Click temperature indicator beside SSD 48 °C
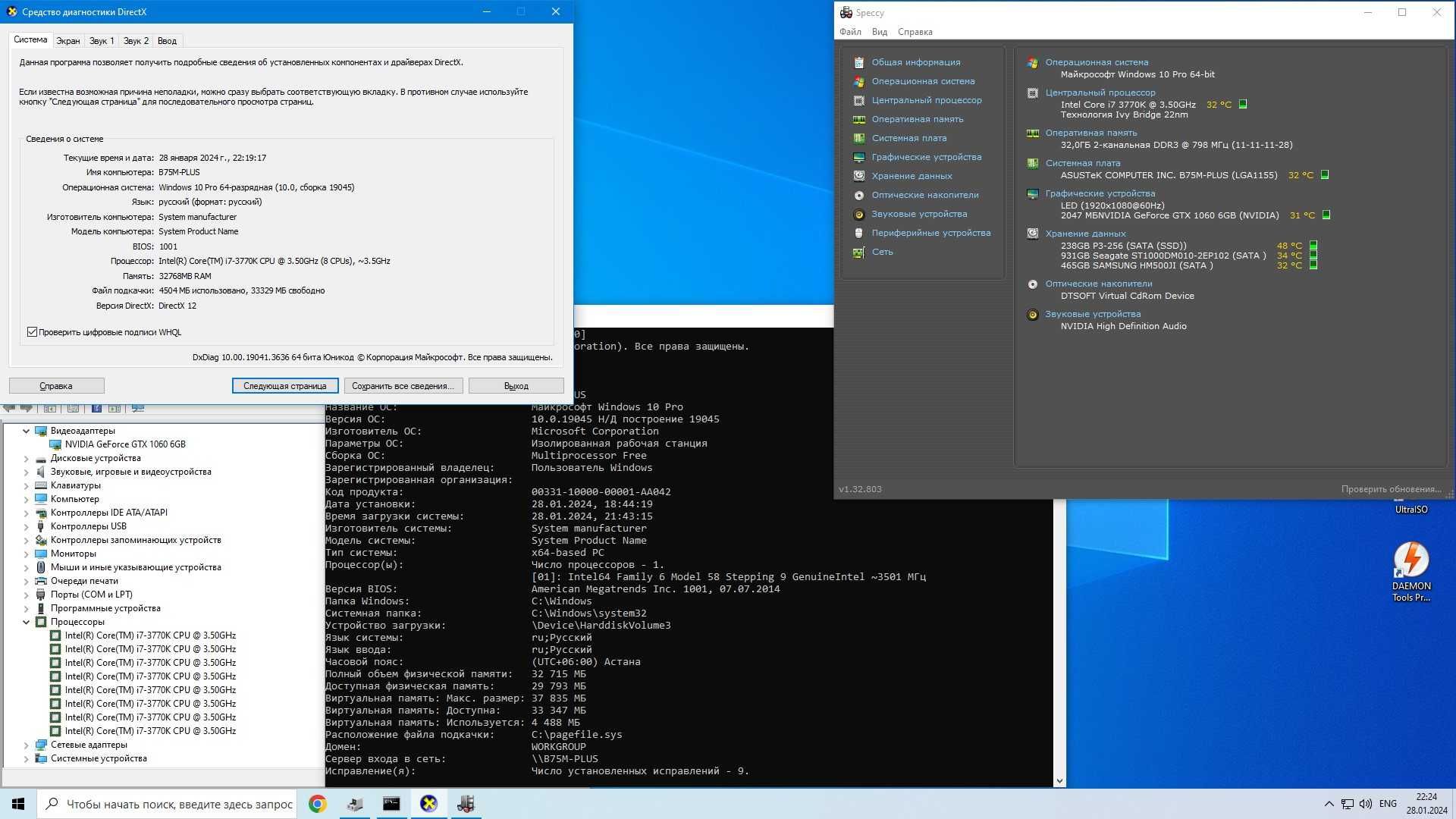 tap(1313, 246)
